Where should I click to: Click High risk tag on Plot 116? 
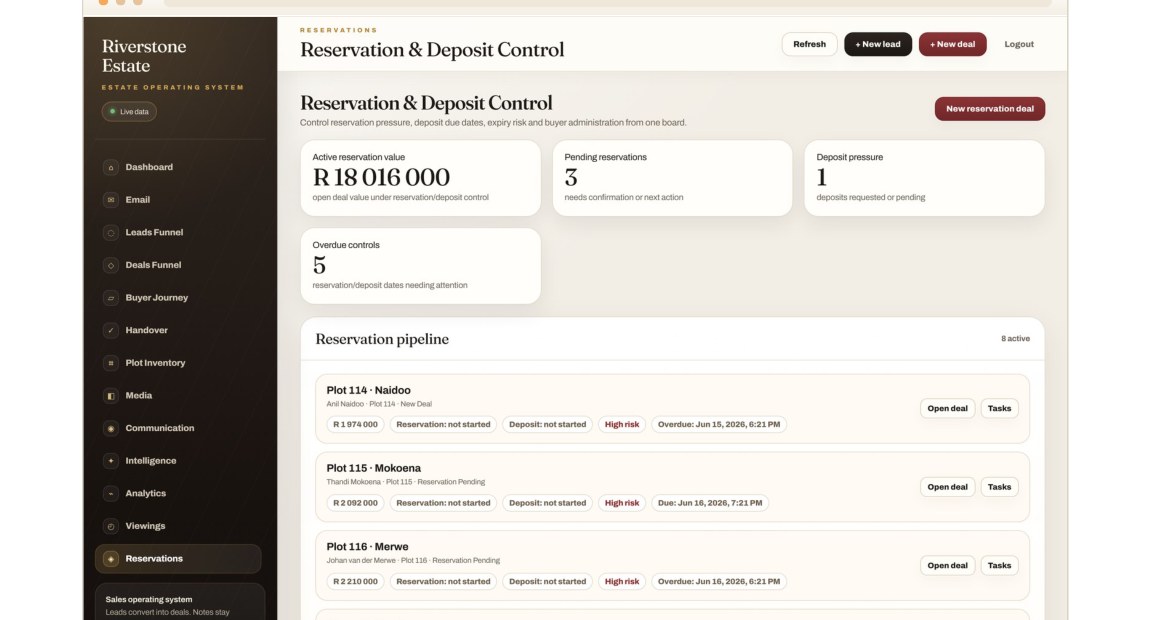click(621, 582)
